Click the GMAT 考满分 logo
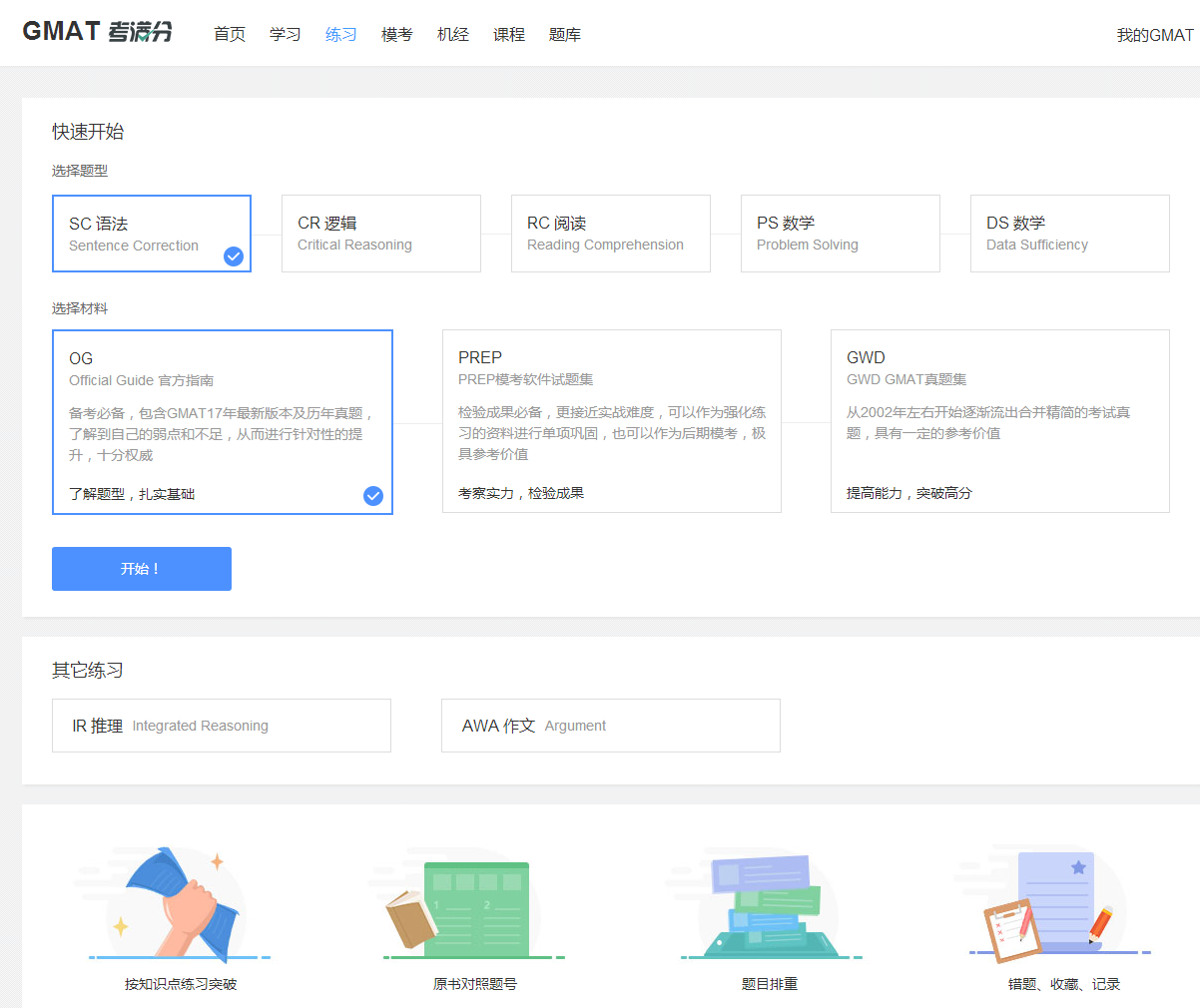Viewport: 1200px width, 1008px height. pos(96,31)
